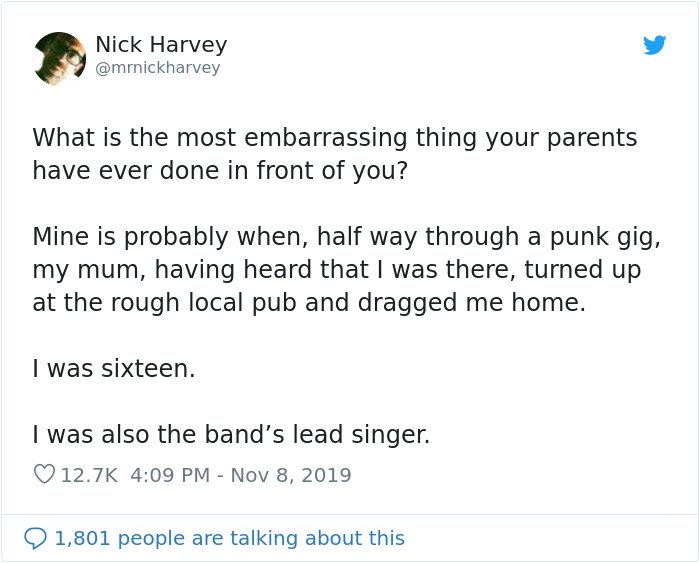
Task: Click the 12.7K like count
Action: click(x=89, y=475)
